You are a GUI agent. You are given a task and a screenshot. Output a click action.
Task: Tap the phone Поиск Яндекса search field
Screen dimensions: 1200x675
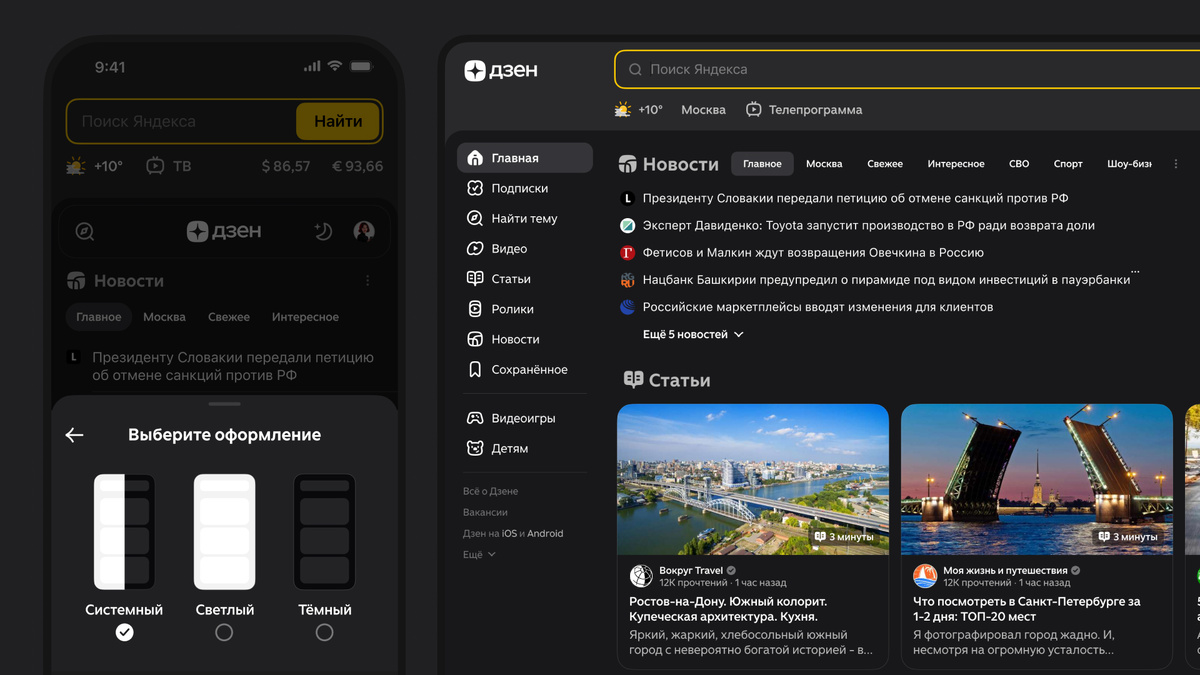181,121
